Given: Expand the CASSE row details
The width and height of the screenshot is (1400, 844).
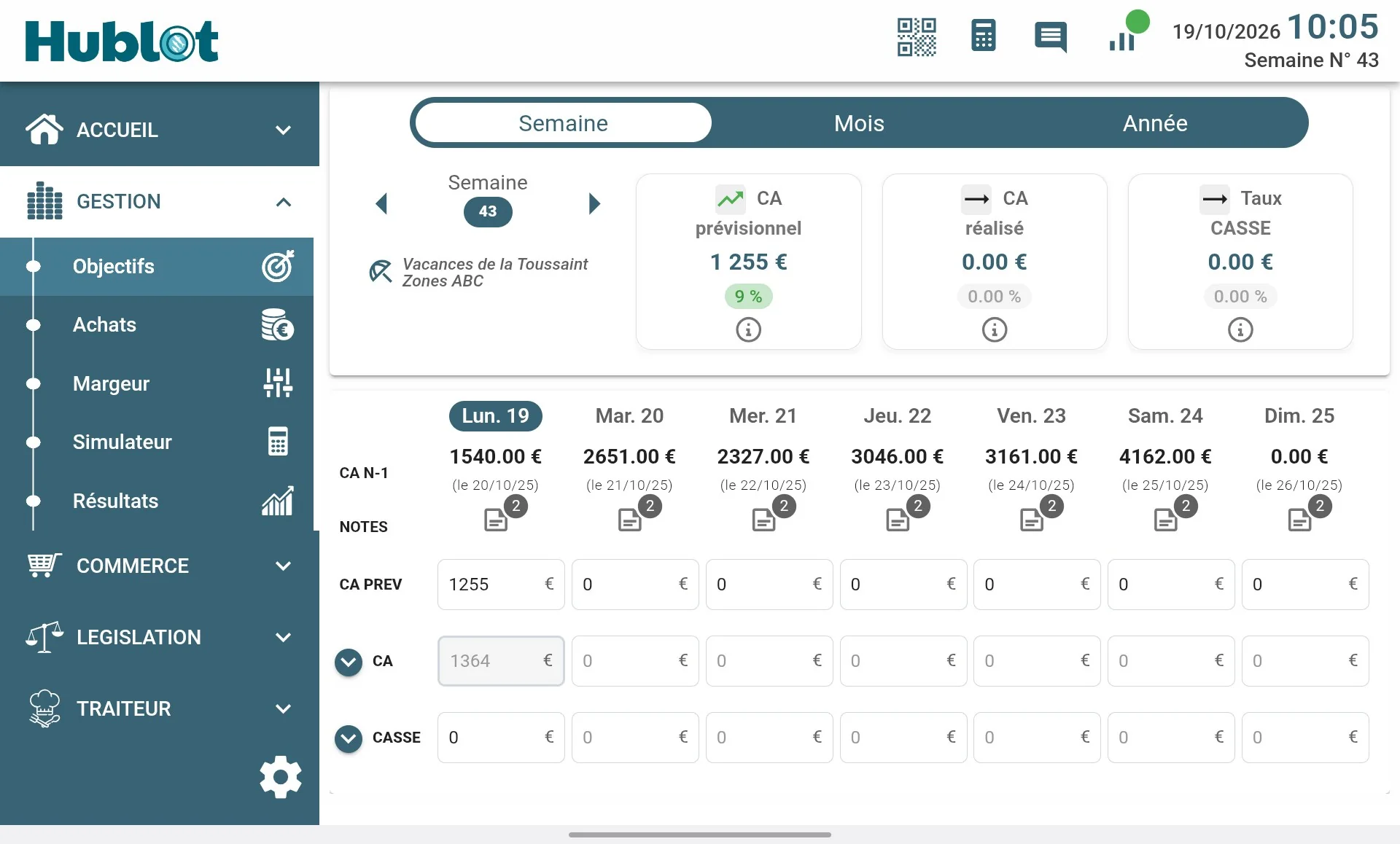Looking at the screenshot, I should coord(349,738).
